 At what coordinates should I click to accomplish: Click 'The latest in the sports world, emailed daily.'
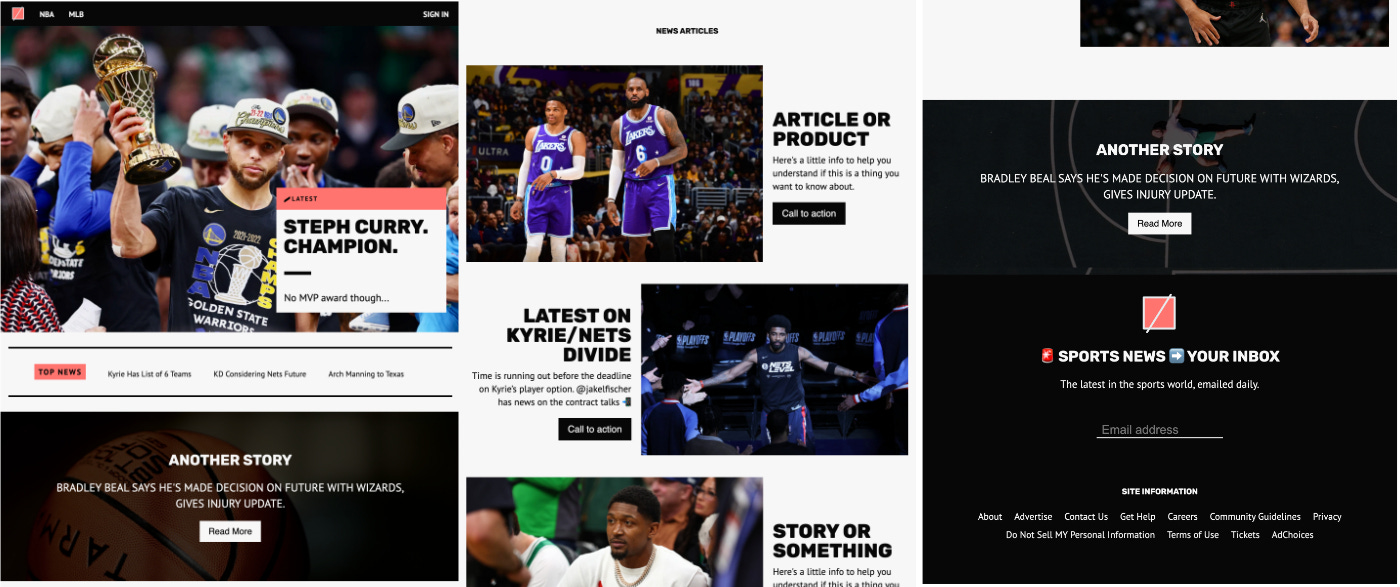click(1160, 384)
